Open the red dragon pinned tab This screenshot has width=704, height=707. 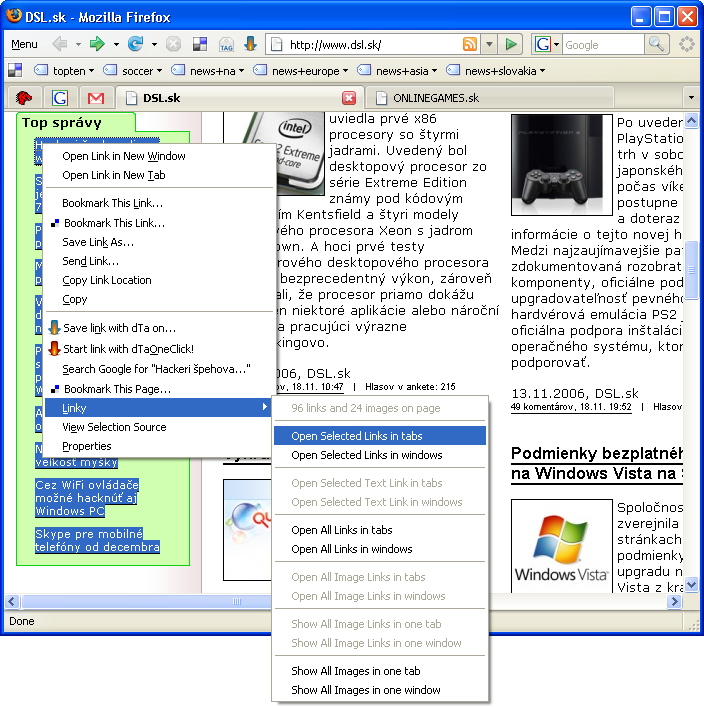(24, 98)
